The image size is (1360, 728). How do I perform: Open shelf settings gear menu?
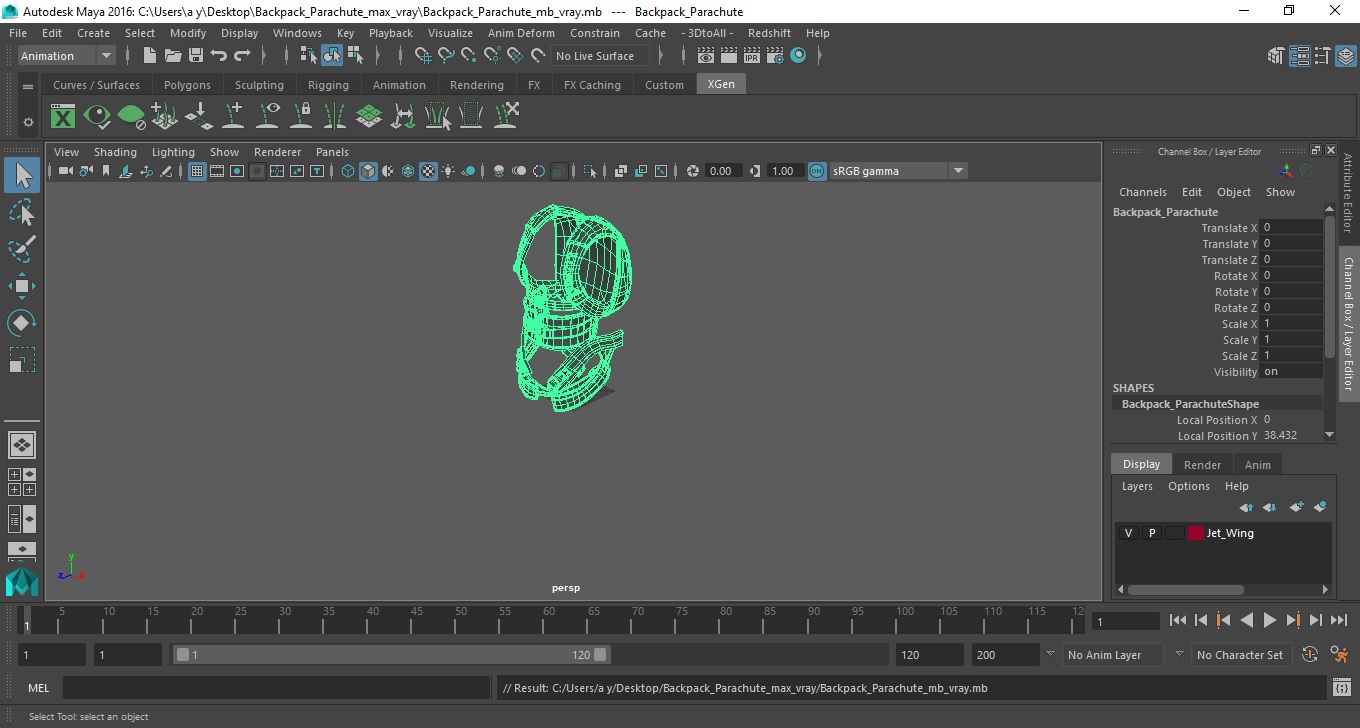[28, 122]
